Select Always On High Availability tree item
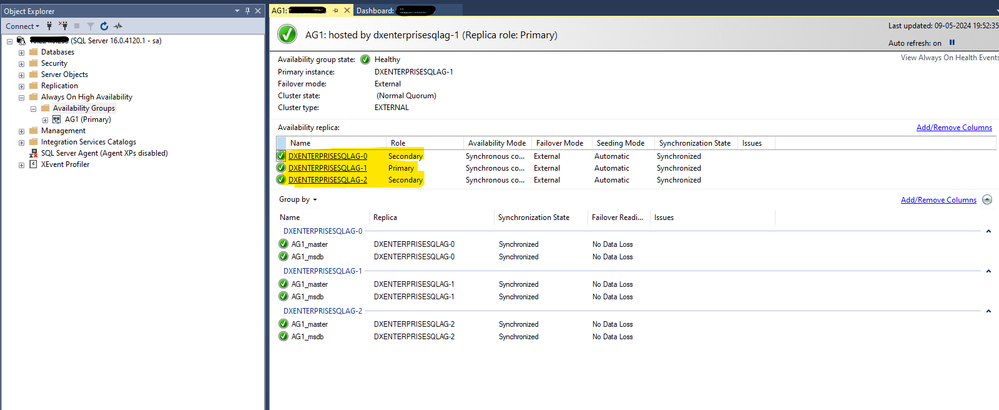 pos(87,97)
